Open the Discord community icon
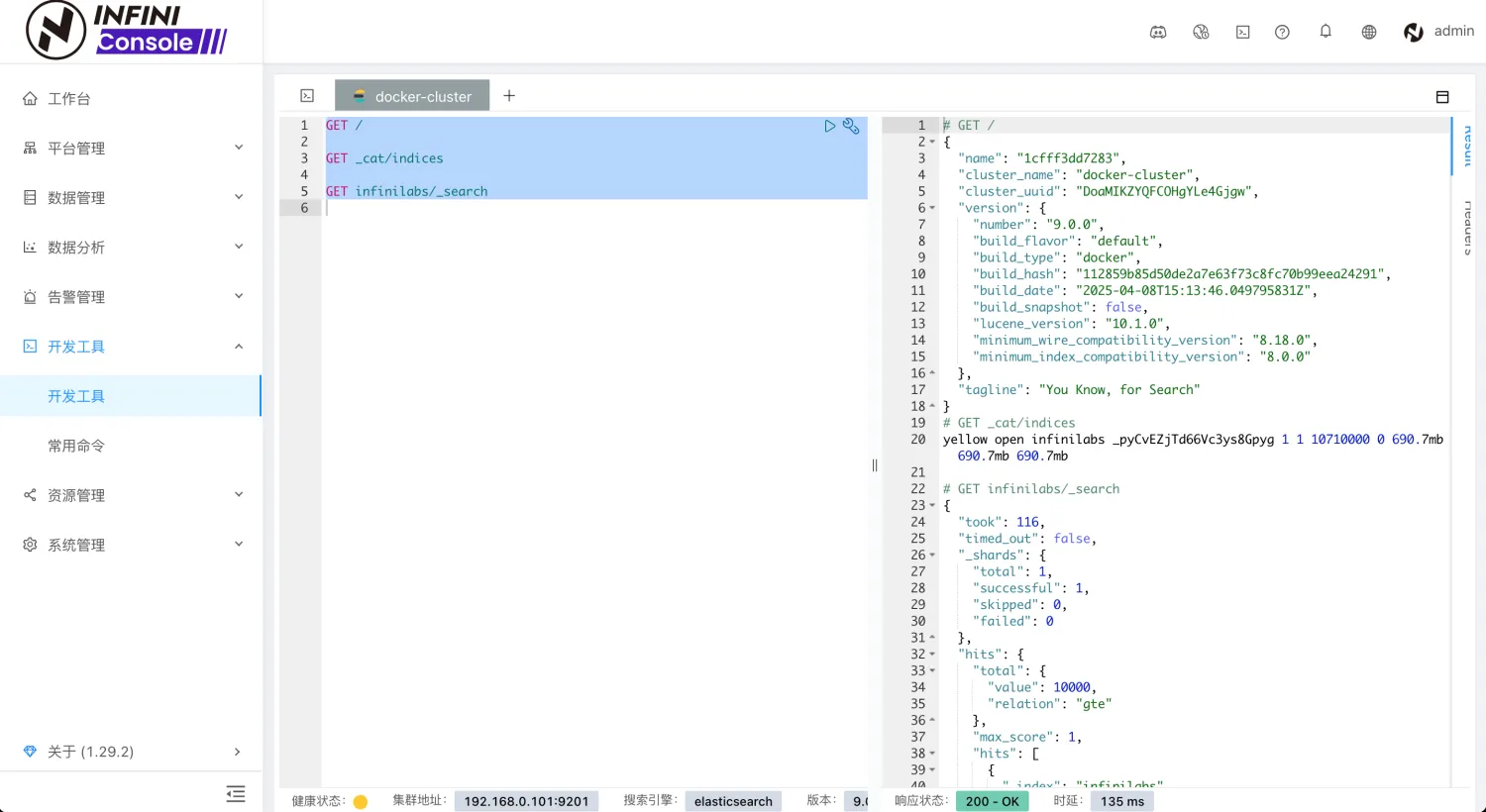1486x812 pixels. pos(1157,32)
